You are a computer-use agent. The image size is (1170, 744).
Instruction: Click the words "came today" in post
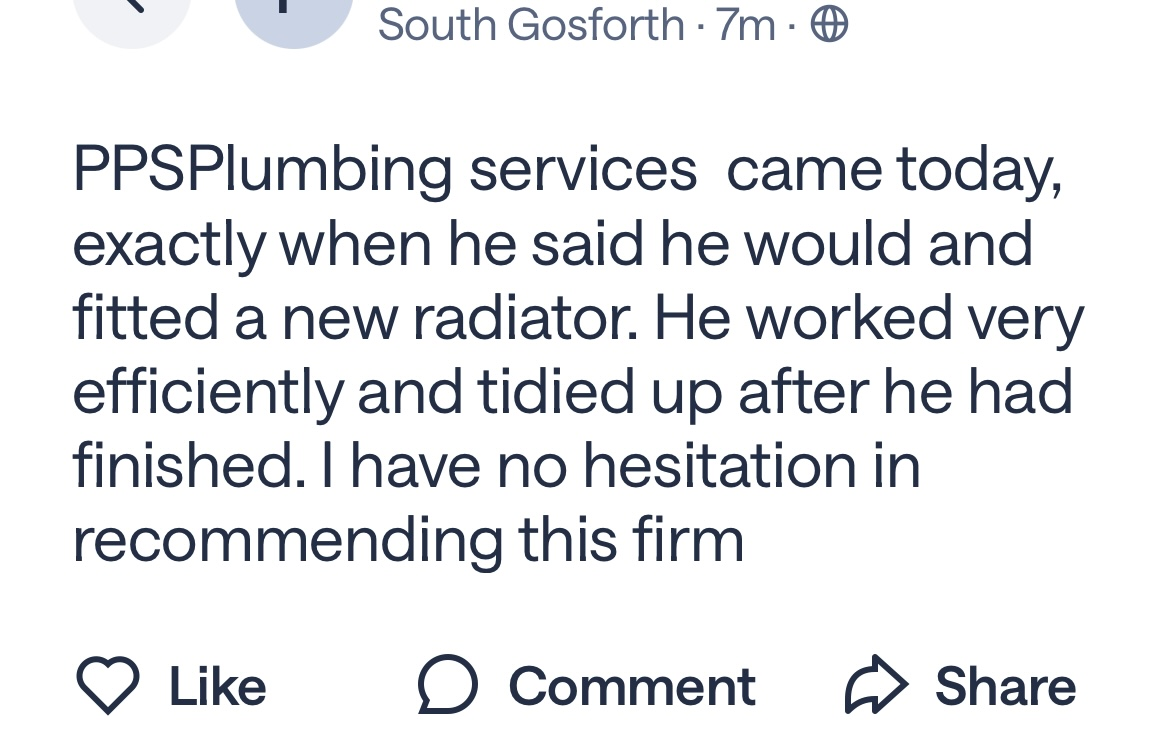pos(892,170)
